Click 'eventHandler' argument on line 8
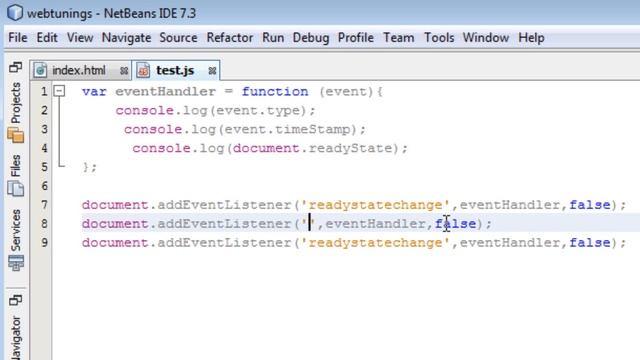640x360 pixels. coord(375,224)
